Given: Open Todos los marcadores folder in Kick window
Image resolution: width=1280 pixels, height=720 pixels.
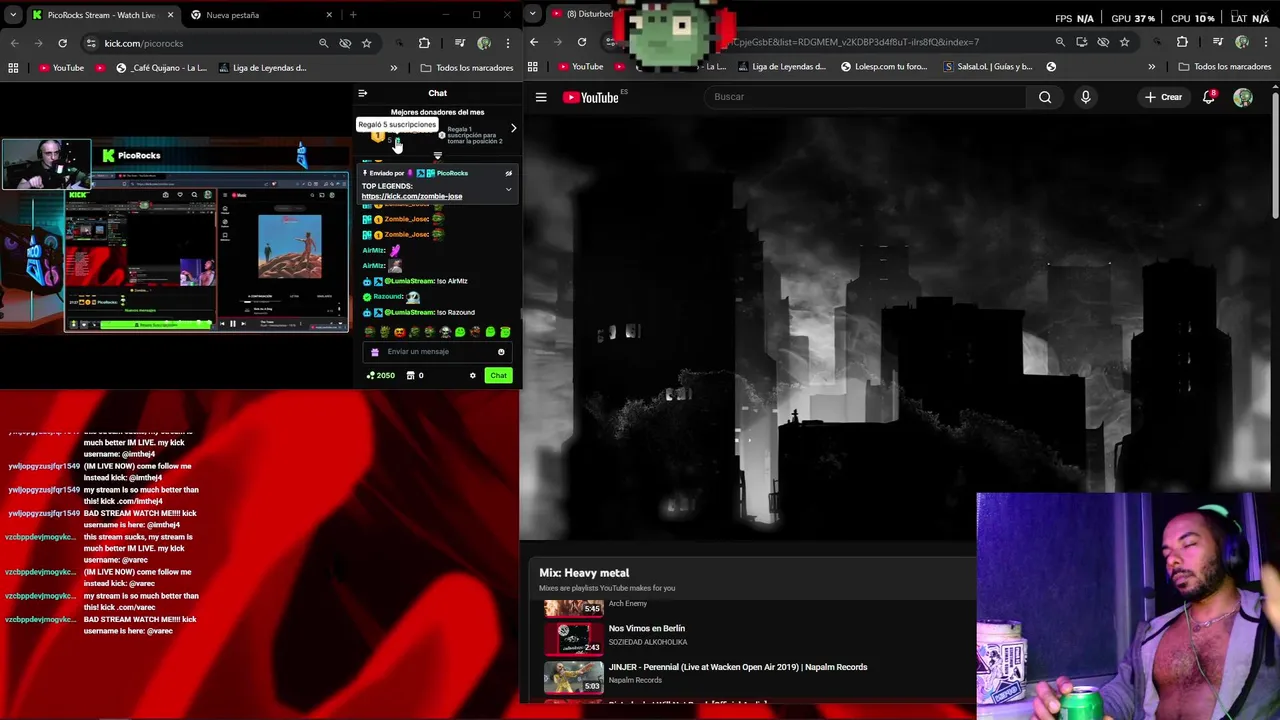Looking at the screenshot, I should pyautogui.click(x=467, y=68).
